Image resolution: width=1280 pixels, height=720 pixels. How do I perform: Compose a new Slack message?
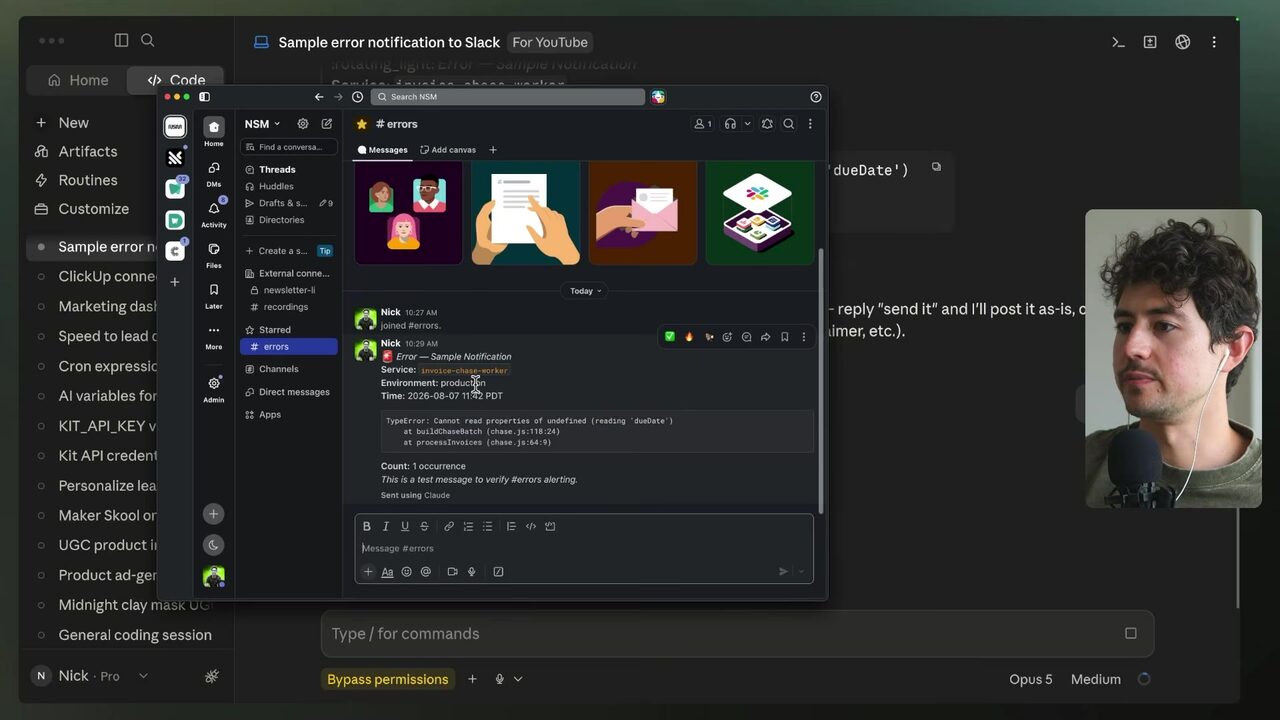(x=327, y=124)
